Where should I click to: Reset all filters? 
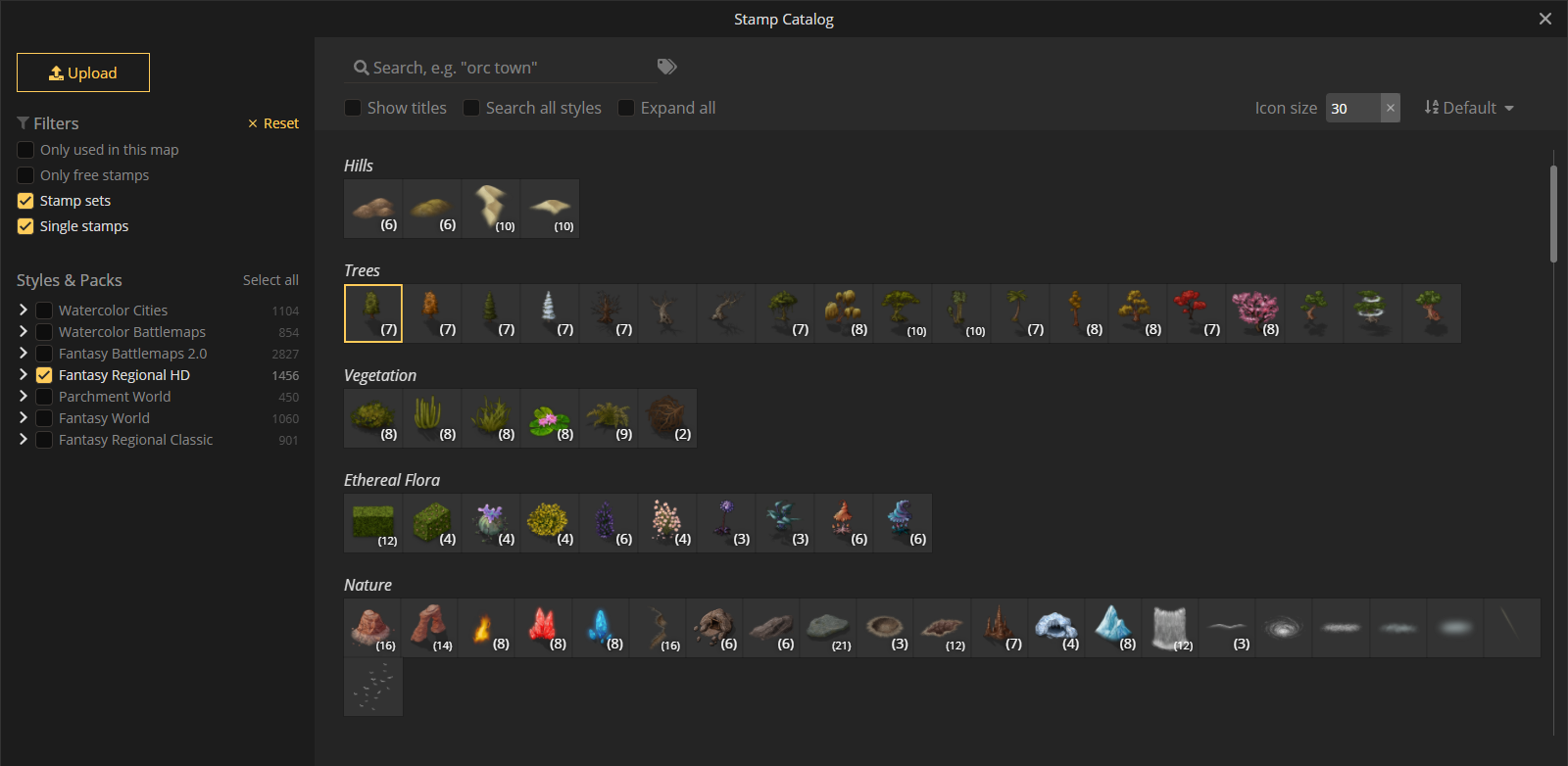point(273,123)
